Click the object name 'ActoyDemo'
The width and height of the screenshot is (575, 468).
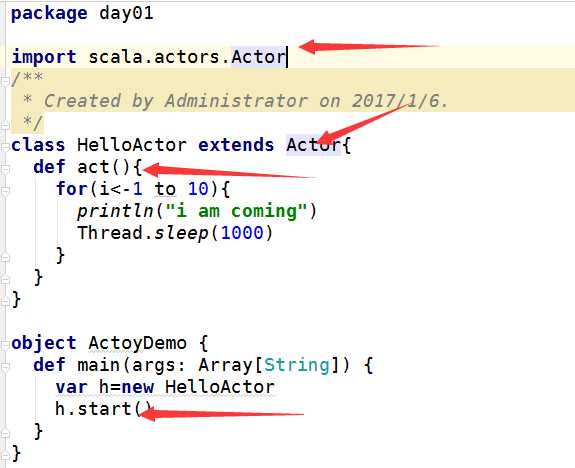pos(138,344)
